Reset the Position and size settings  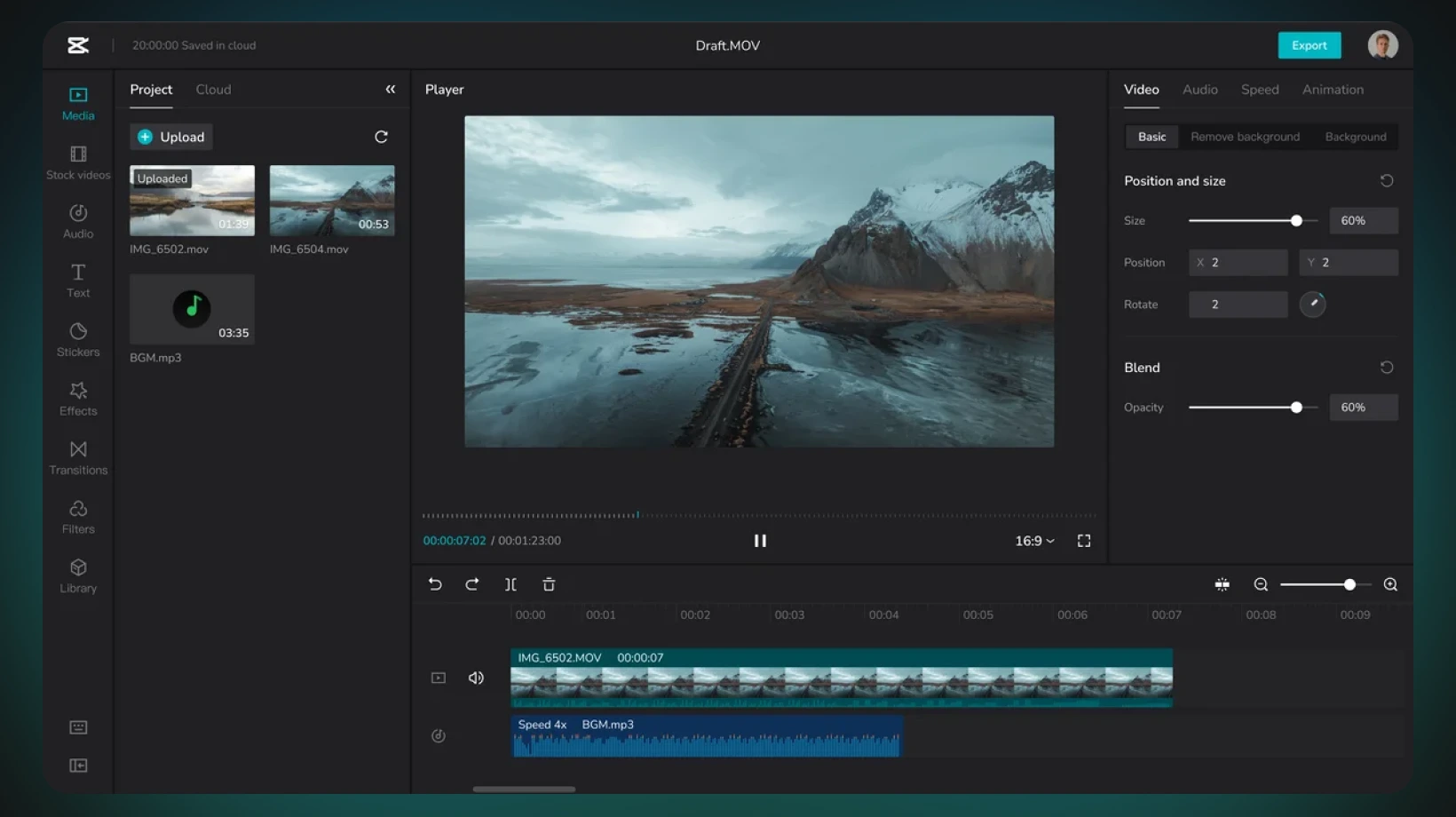coord(1386,181)
